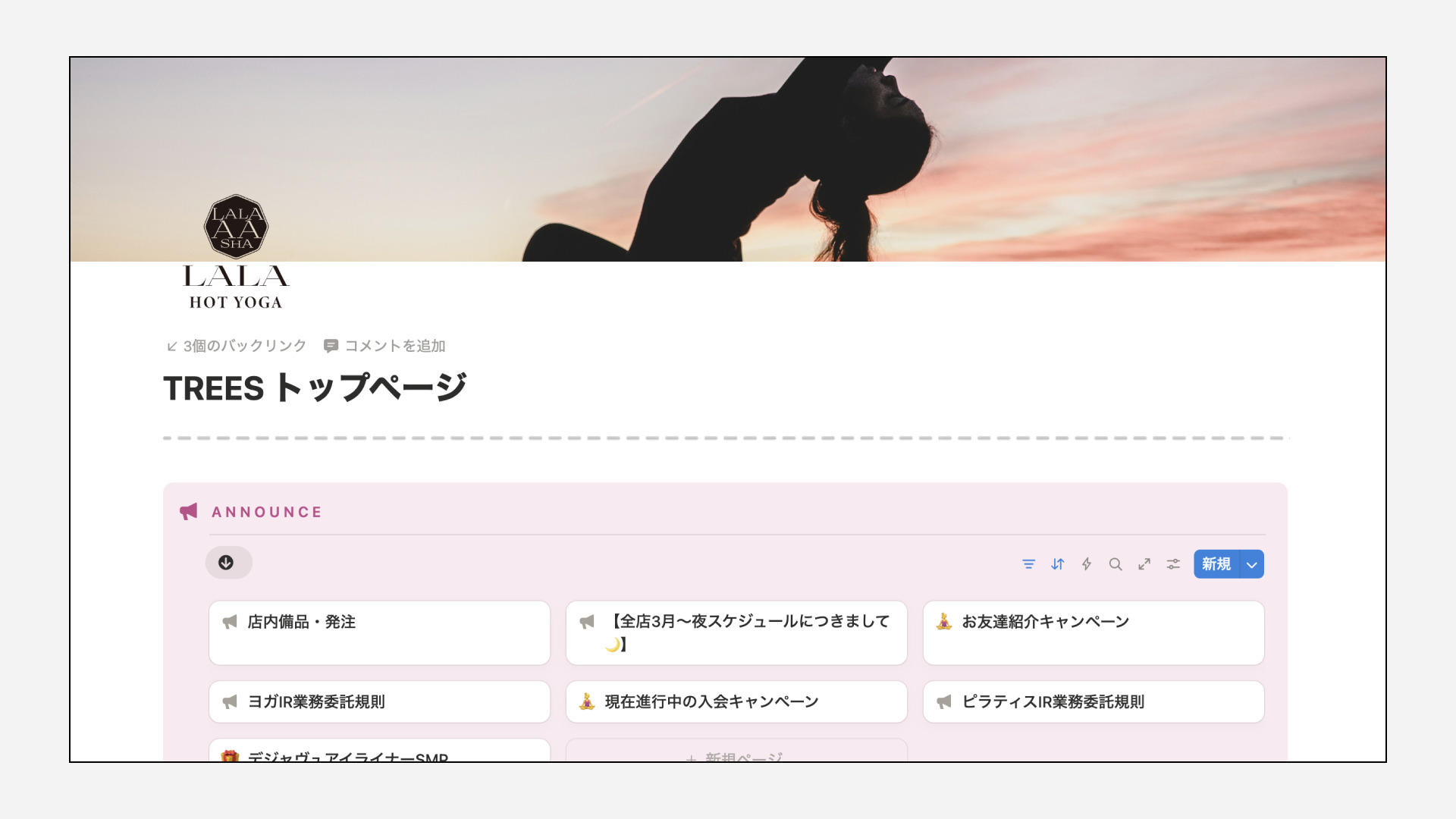Search within the database using the magnifier icon
Viewport: 1456px width, 819px height.
pyautogui.click(x=1115, y=564)
